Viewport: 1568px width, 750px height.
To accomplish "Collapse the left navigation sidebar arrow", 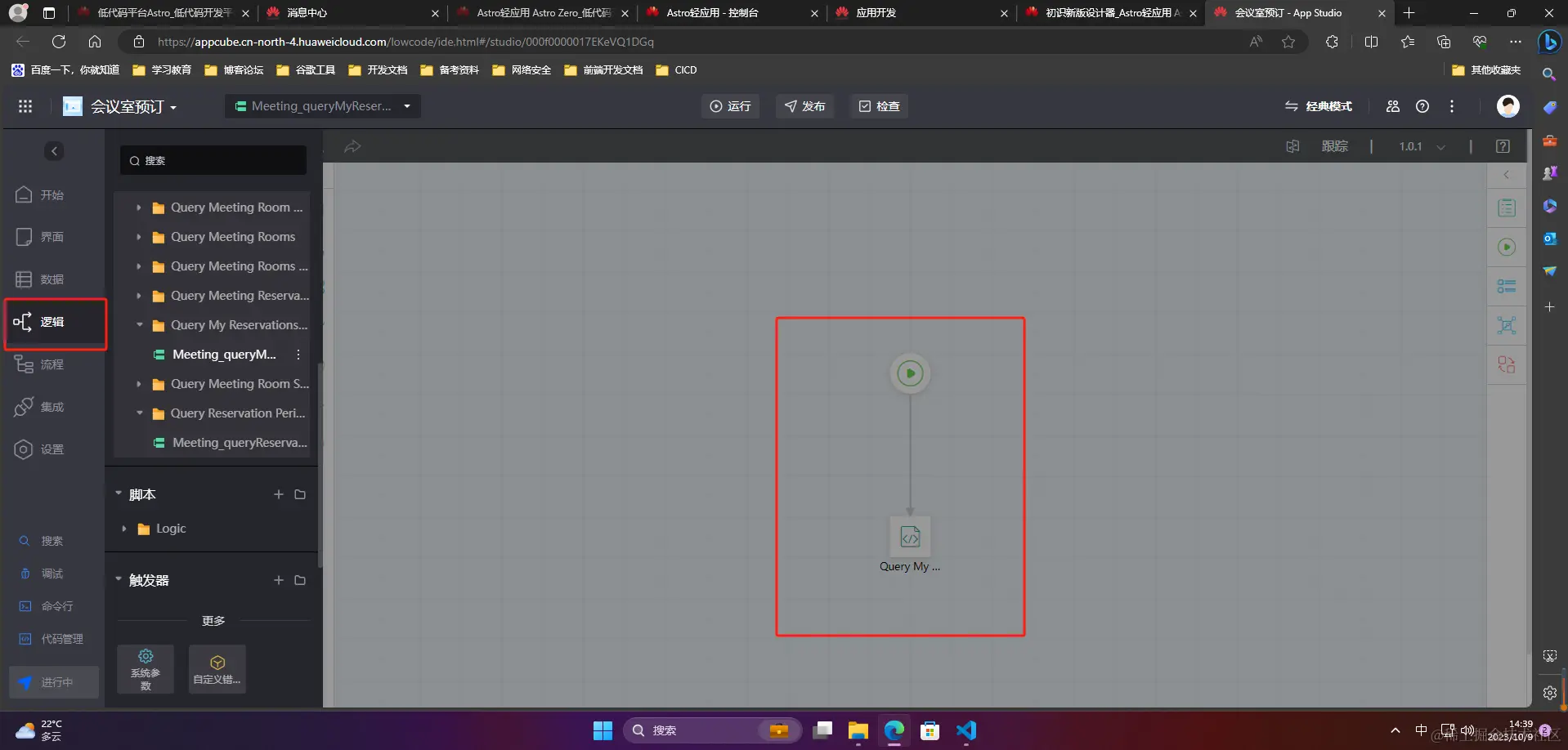I will [x=54, y=151].
